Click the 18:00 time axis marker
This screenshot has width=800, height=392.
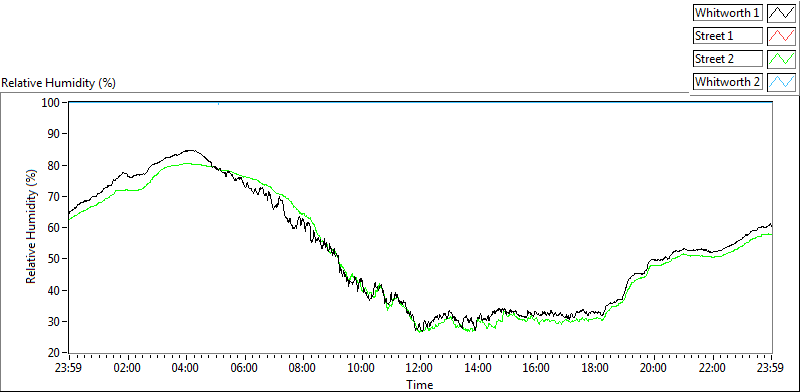tap(595, 368)
